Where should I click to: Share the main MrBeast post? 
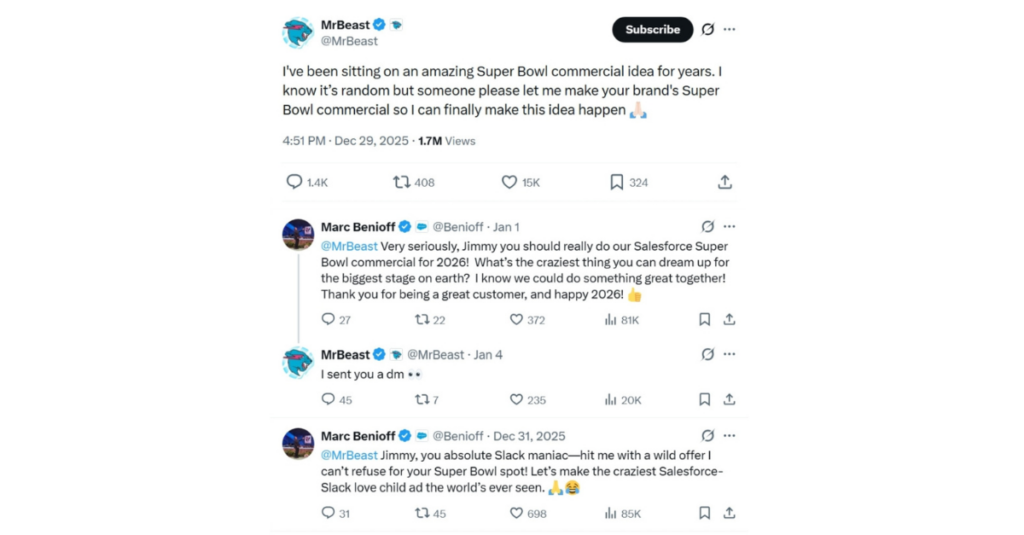click(x=725, y=182)
